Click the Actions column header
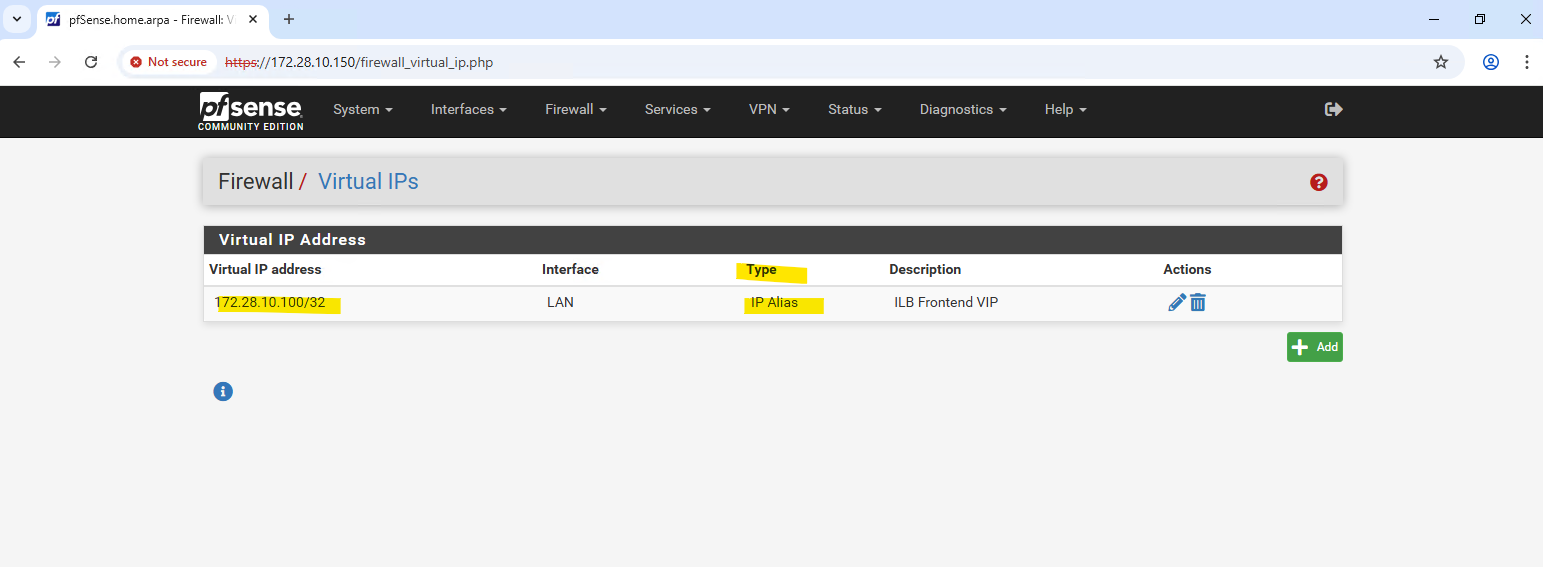The width and height of the screenshot is (1543, 567). coord(1187,269)
